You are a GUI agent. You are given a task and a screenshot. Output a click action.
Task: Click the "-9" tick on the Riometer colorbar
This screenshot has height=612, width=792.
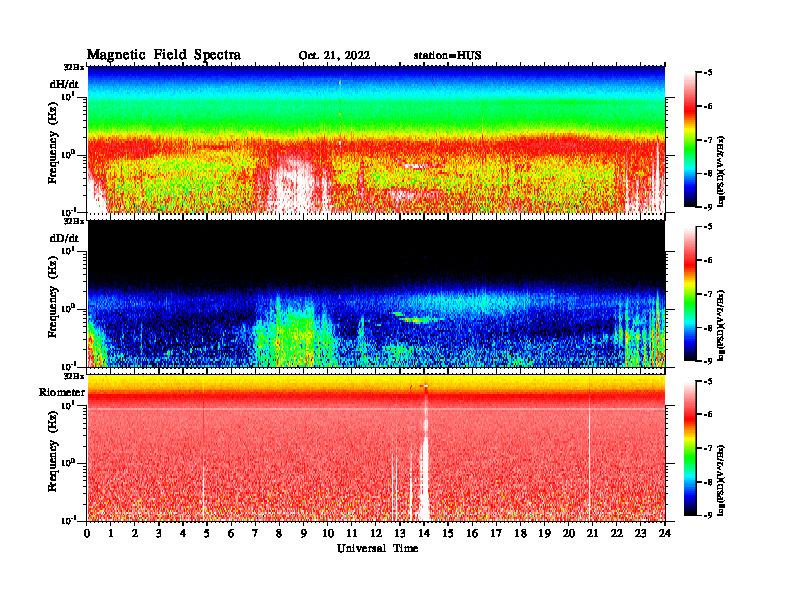point(708,515)
